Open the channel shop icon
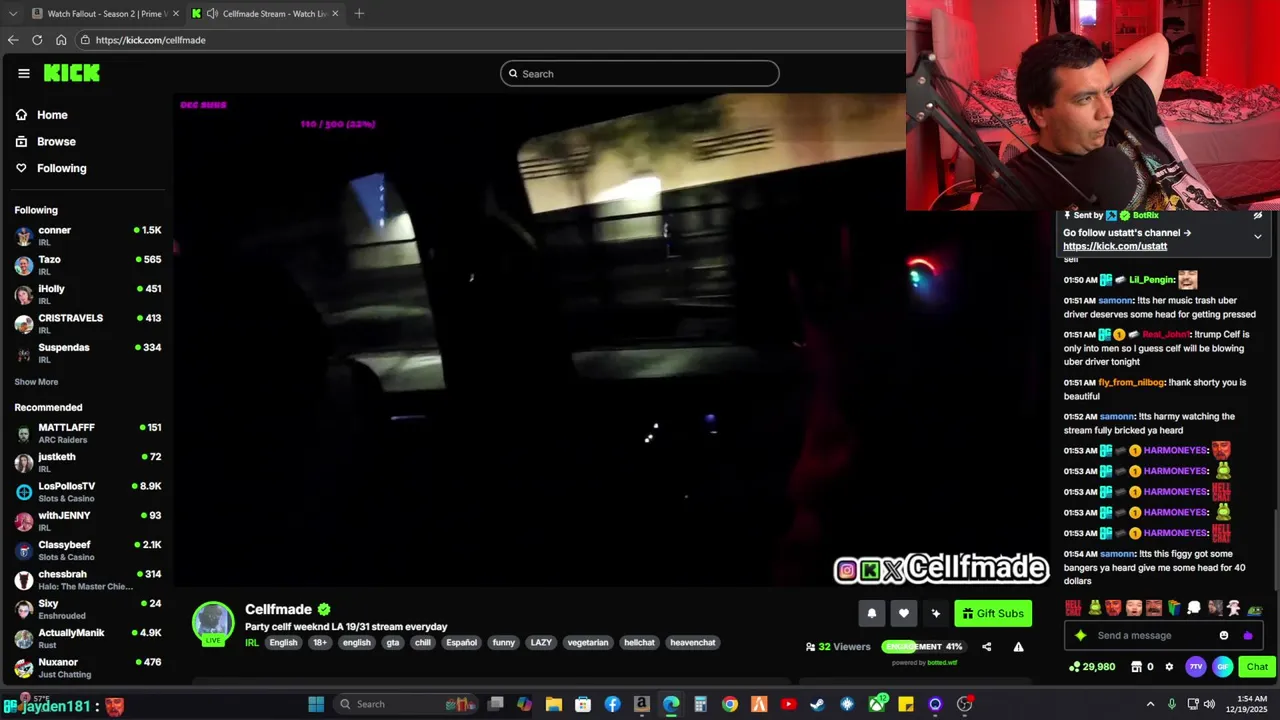This screenshot has width=1280, height=720. click(1136, 667)
